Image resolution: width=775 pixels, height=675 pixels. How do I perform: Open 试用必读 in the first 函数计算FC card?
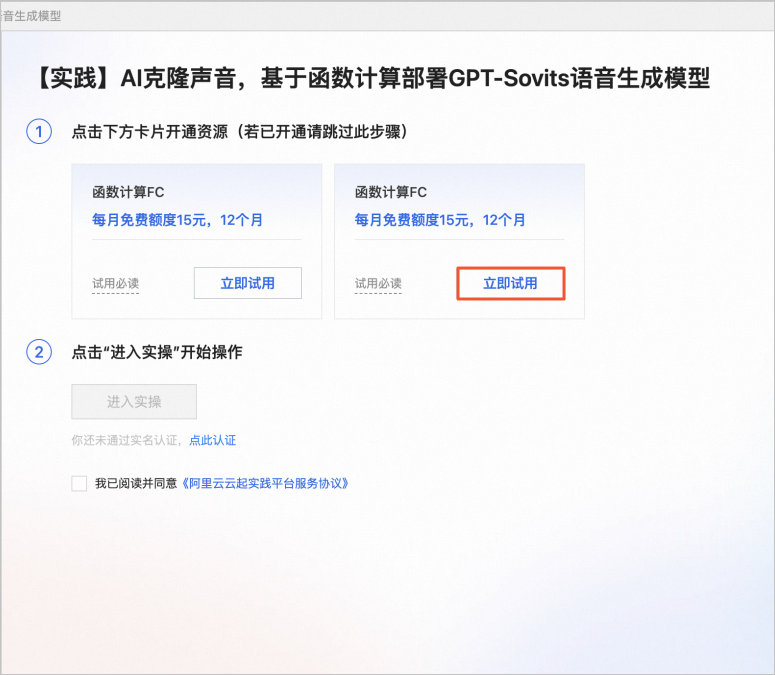point(115,284)
